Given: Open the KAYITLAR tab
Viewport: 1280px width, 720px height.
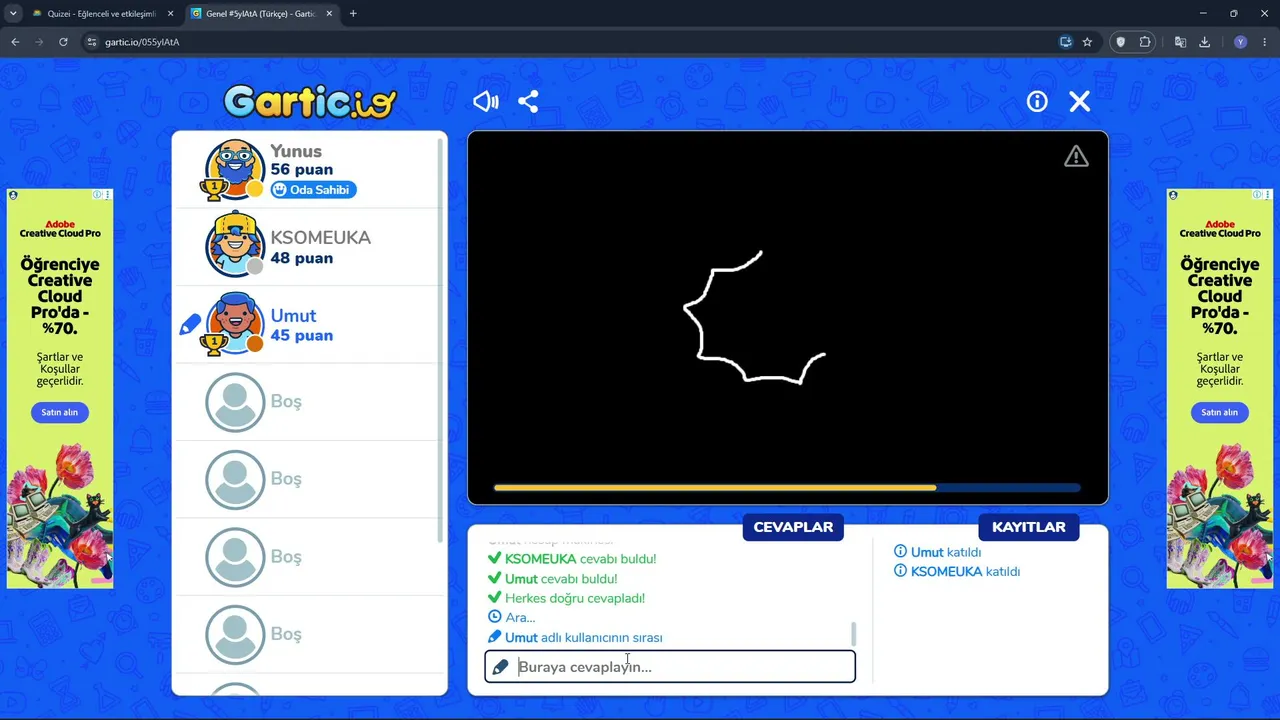Looking at the screenshot, I should pyautogui.click(x=1028, y=527).
